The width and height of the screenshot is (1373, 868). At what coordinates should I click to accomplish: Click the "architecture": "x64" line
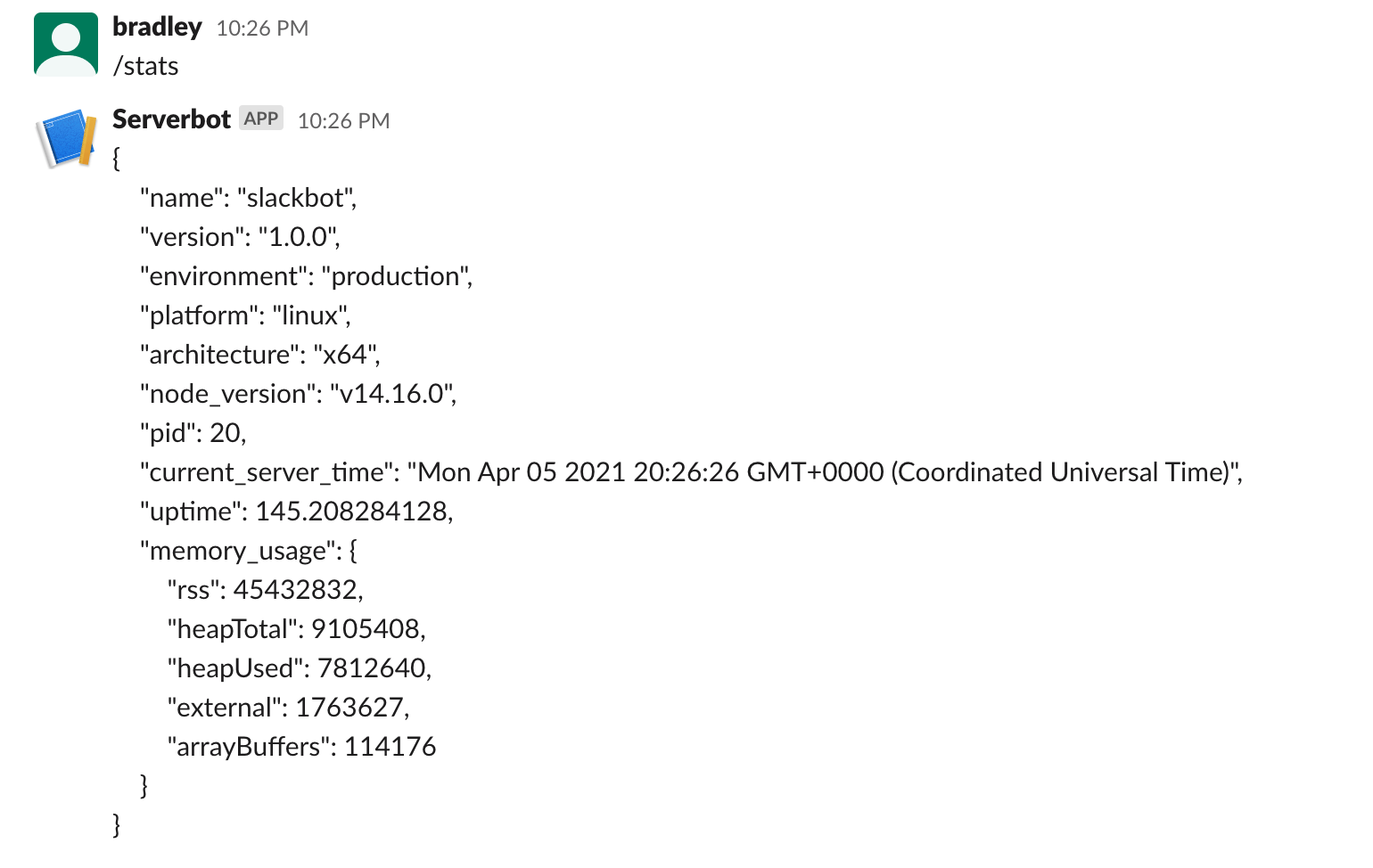[x=259, y=355]
